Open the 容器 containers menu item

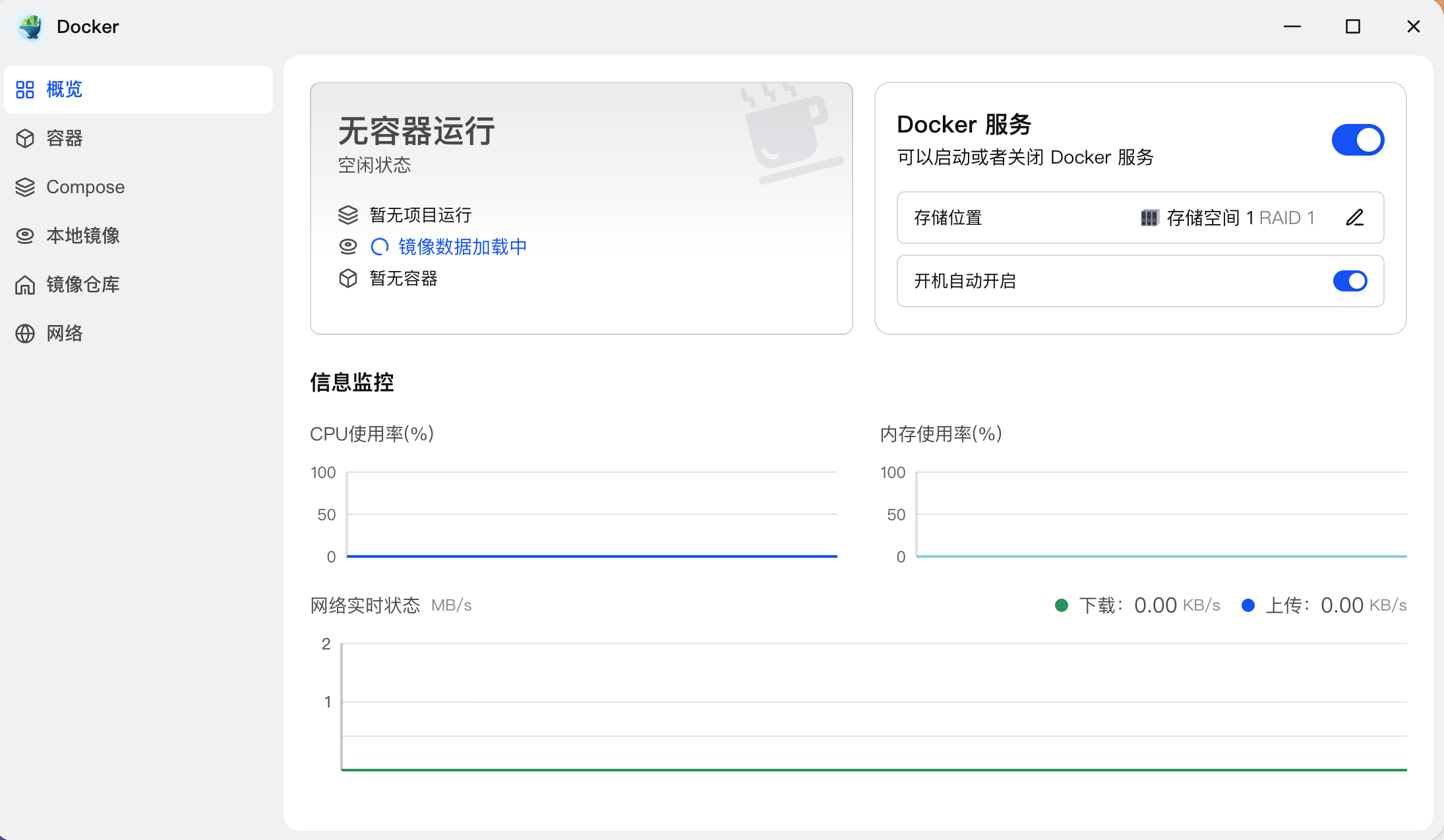pos(65,138)
